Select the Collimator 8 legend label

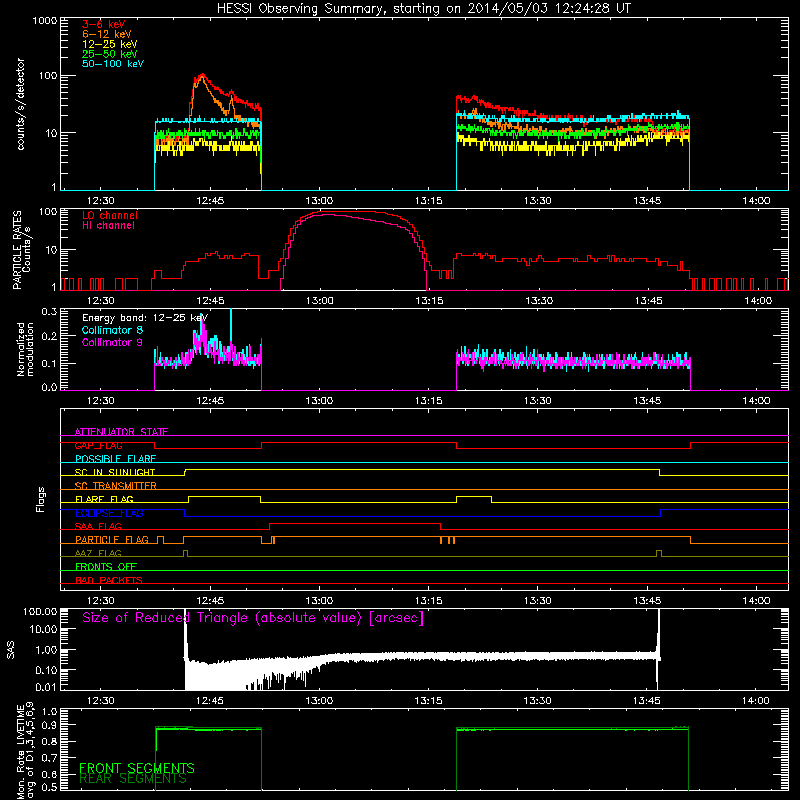click(112, 330)
